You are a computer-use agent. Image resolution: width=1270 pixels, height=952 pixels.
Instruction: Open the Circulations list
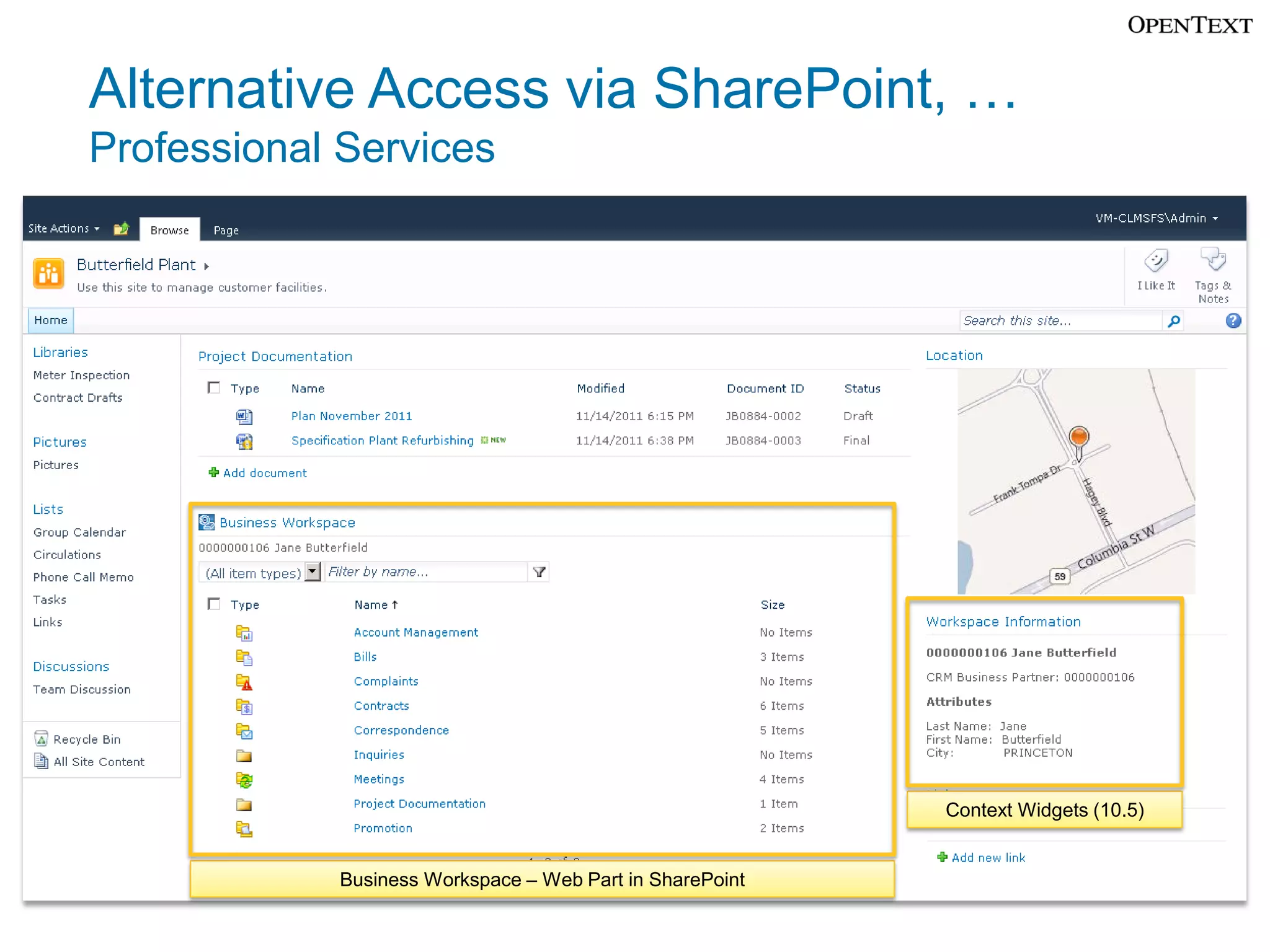tap(67, 555)
